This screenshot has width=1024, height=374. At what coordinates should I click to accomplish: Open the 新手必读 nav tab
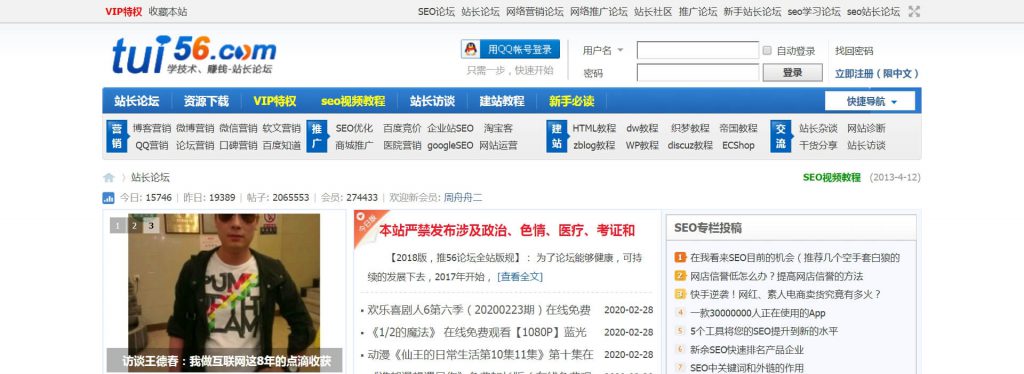click(x=571, y=101)
